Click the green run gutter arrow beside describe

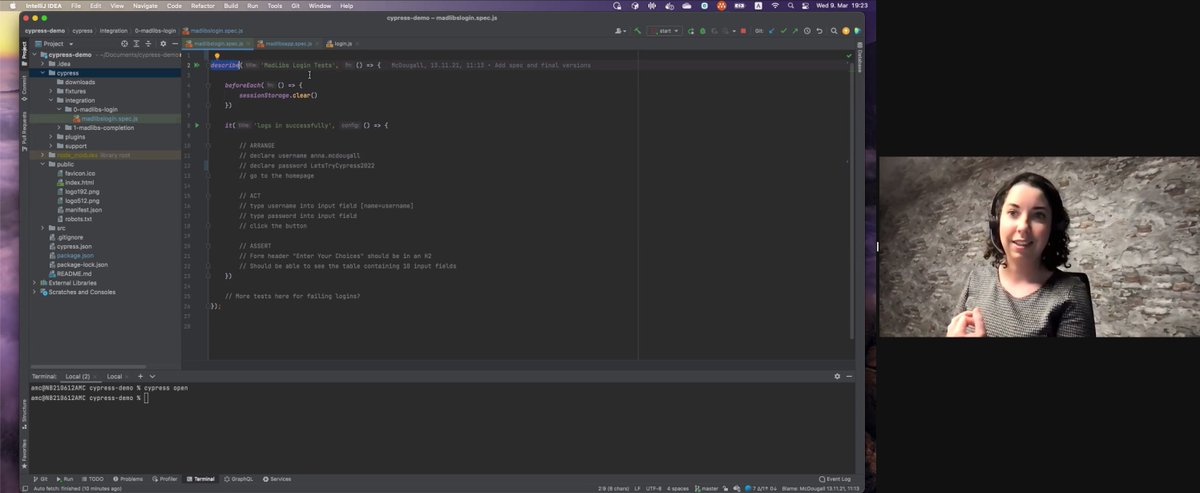(x=197, y=65)
